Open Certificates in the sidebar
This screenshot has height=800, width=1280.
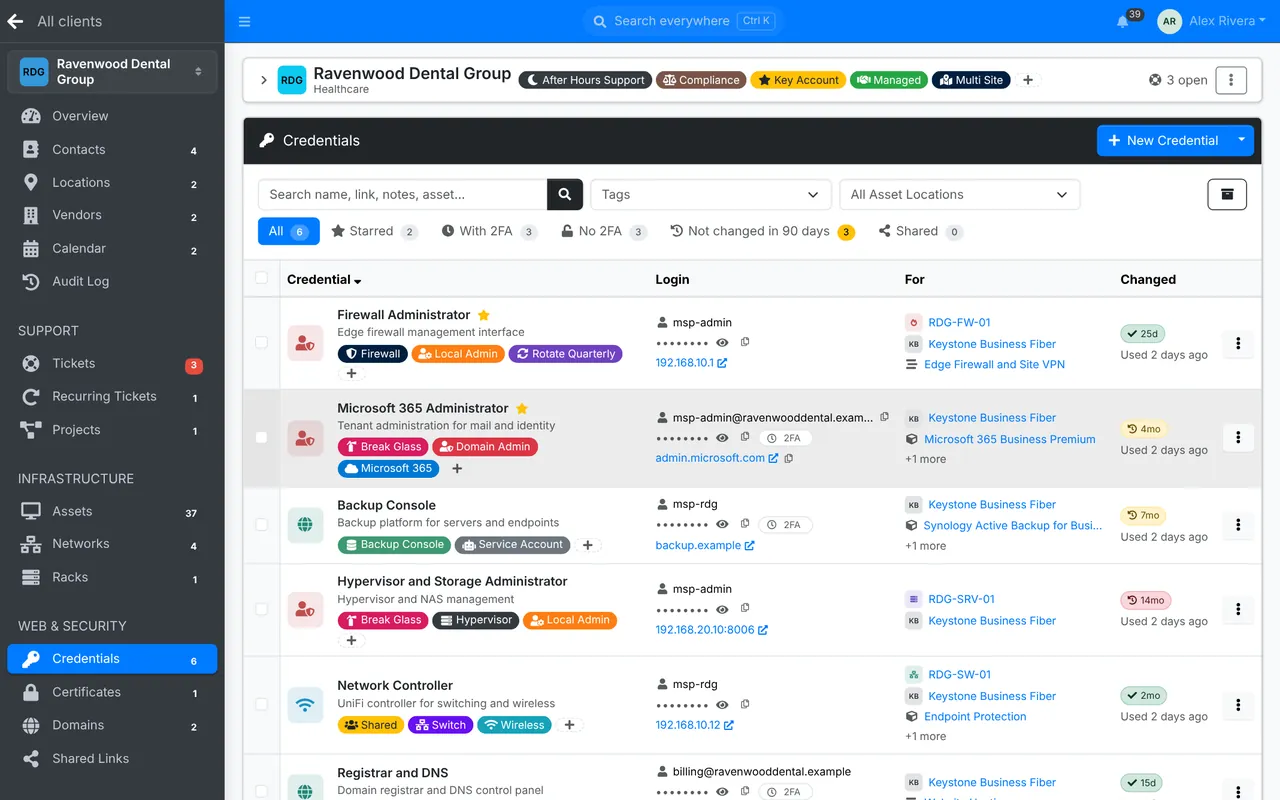point(112,692)
